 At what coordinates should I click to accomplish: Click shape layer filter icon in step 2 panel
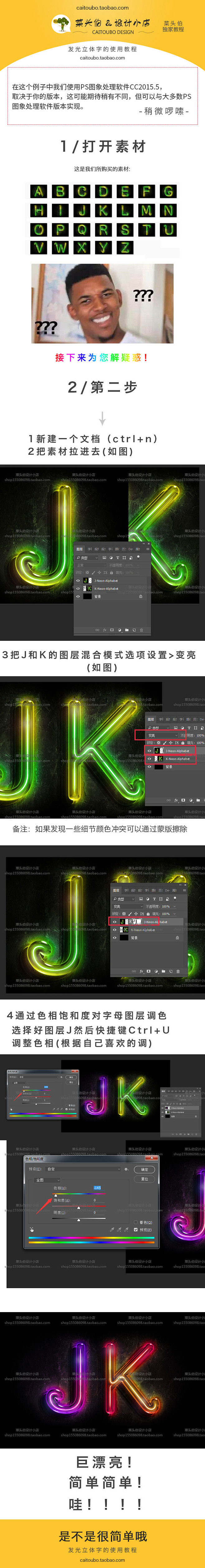pos(125,557)
